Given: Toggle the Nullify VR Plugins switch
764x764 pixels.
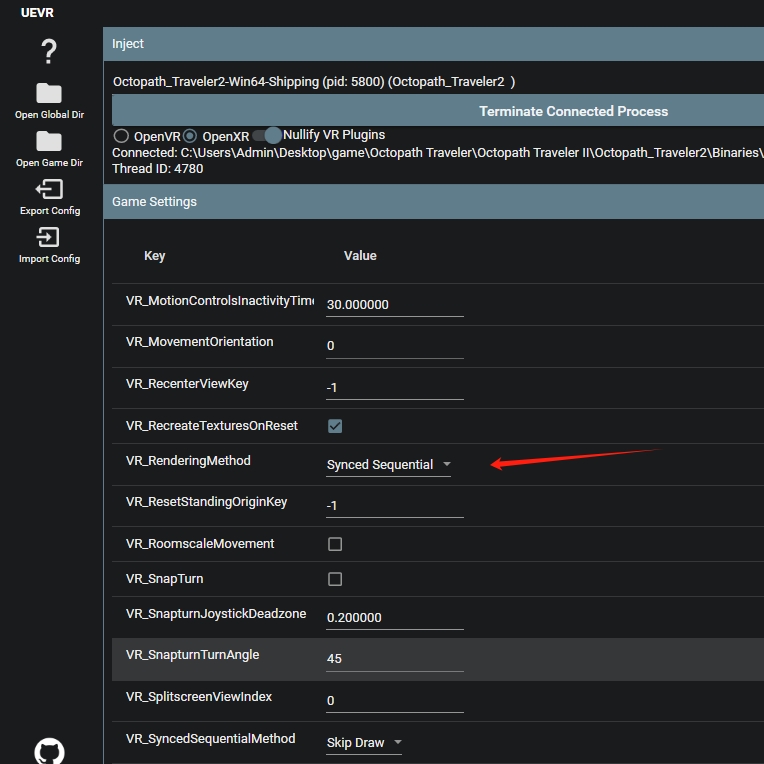Looking at the screenshot, I should (267, 135).
